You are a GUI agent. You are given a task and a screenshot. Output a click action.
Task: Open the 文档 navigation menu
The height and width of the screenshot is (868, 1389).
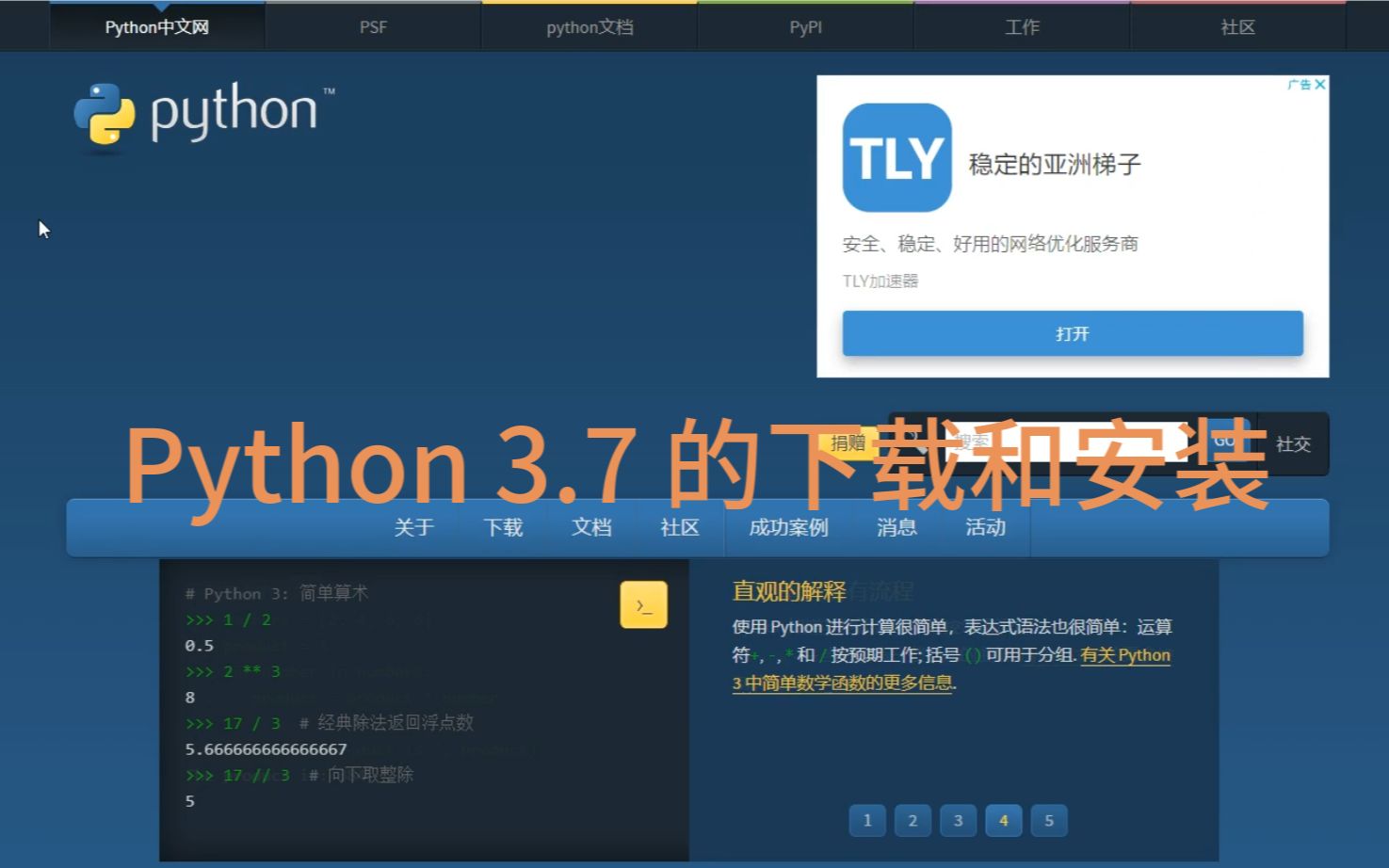tap(591, 527)
